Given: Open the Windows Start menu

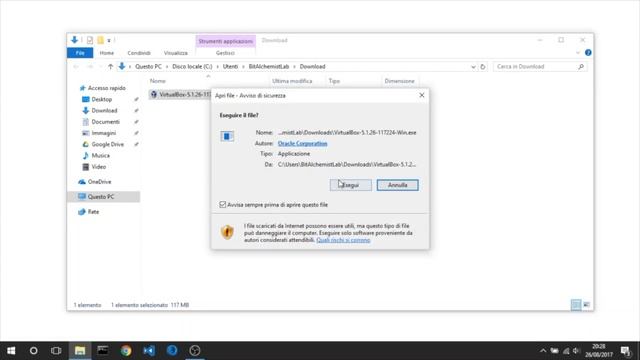Looking at the screenshot, I should 11,351.
